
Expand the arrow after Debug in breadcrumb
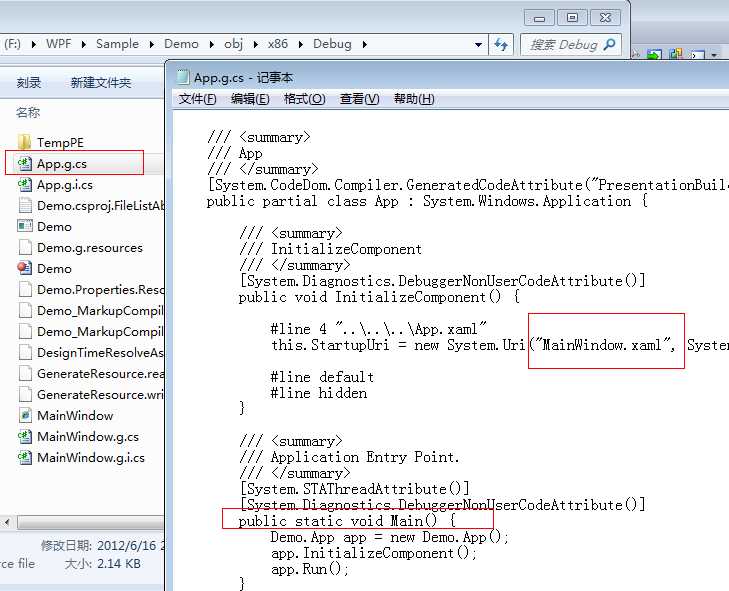(x=364, y=45)
